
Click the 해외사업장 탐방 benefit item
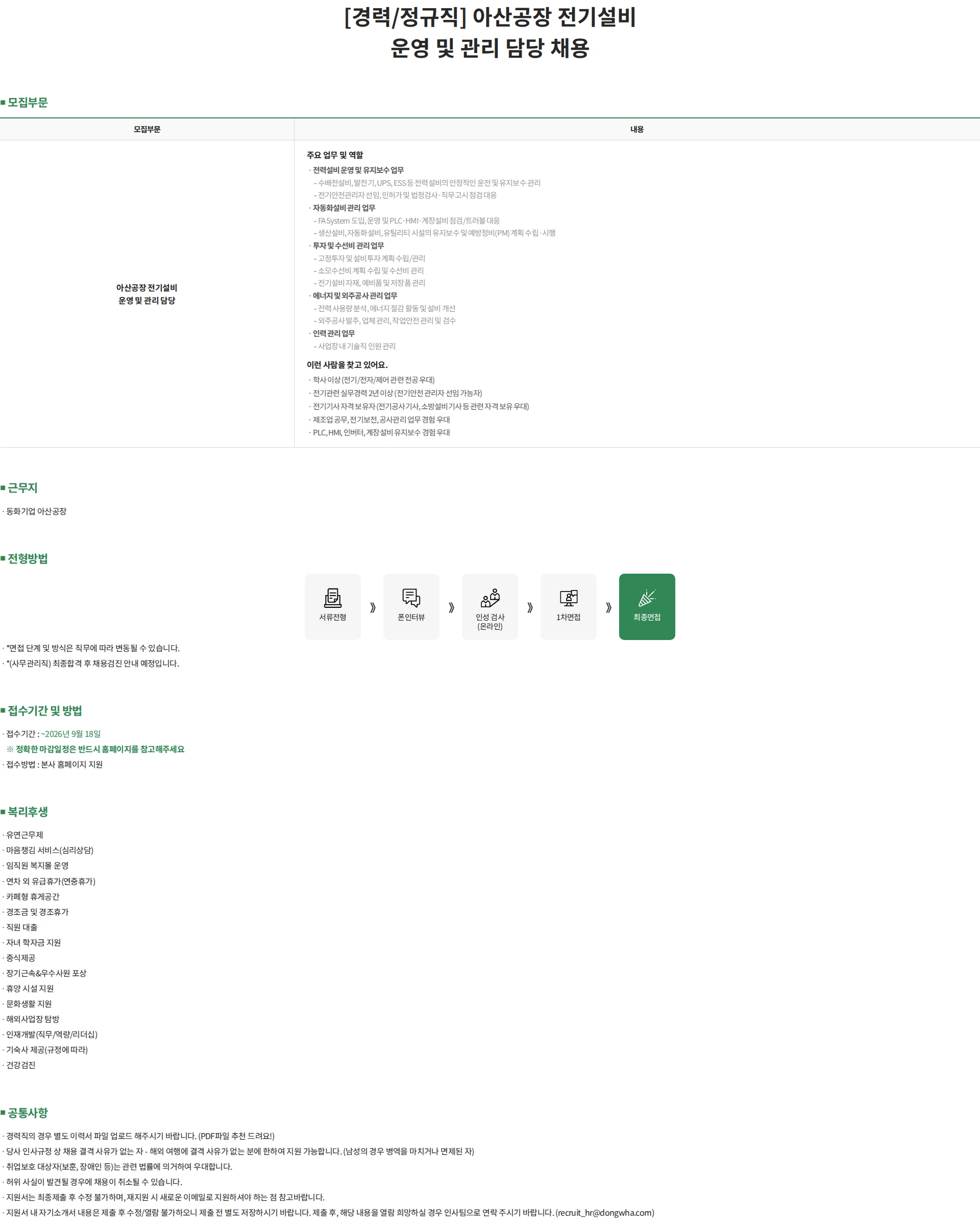coord(33,1019)
